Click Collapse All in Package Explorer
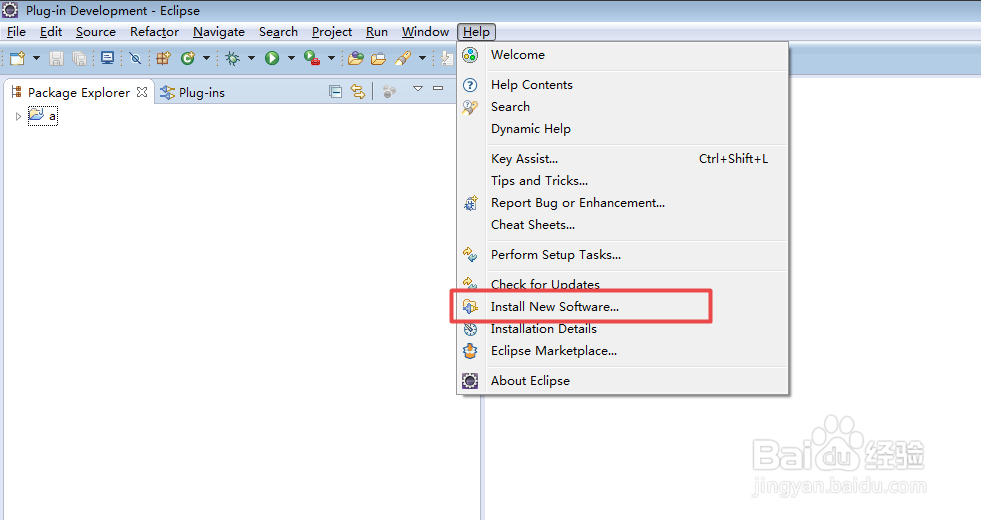 tap(335, 92)
